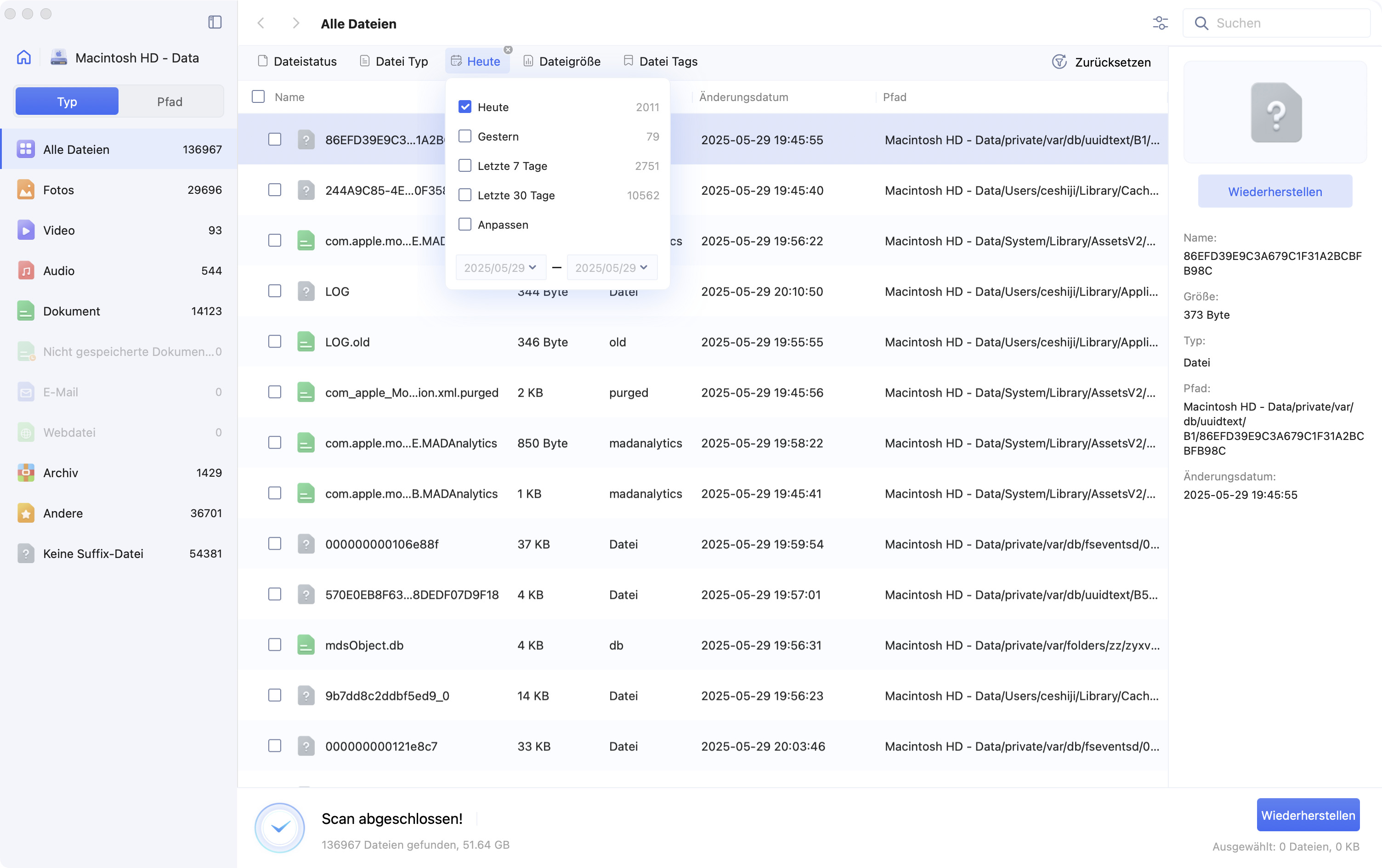This screenshot has width=1382, height=868.
Task: Expand the Dateigröße filter
Action: tap(562, 62)
